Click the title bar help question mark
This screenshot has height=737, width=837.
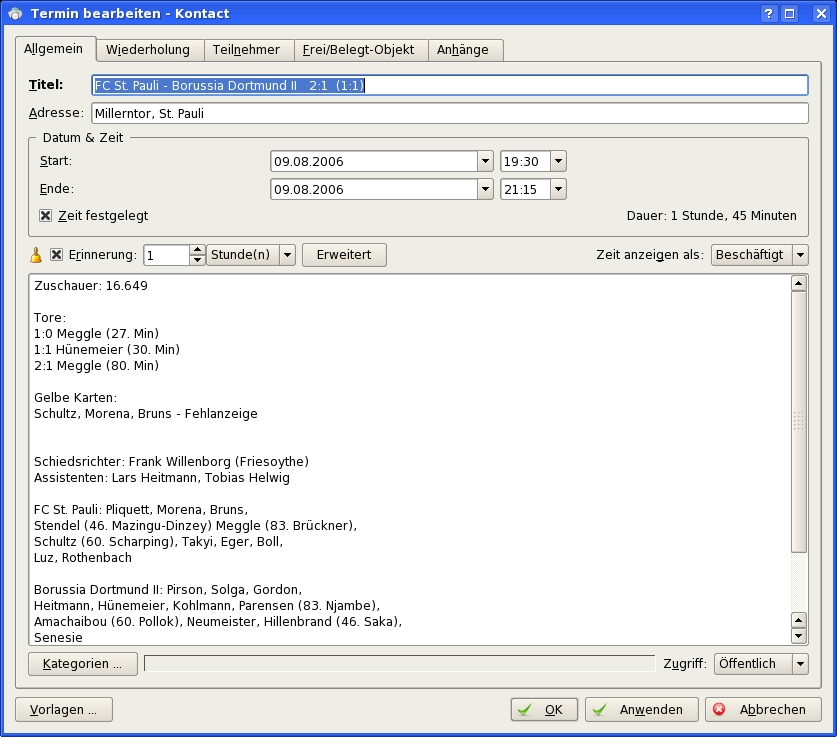click(x=768, y=13)
